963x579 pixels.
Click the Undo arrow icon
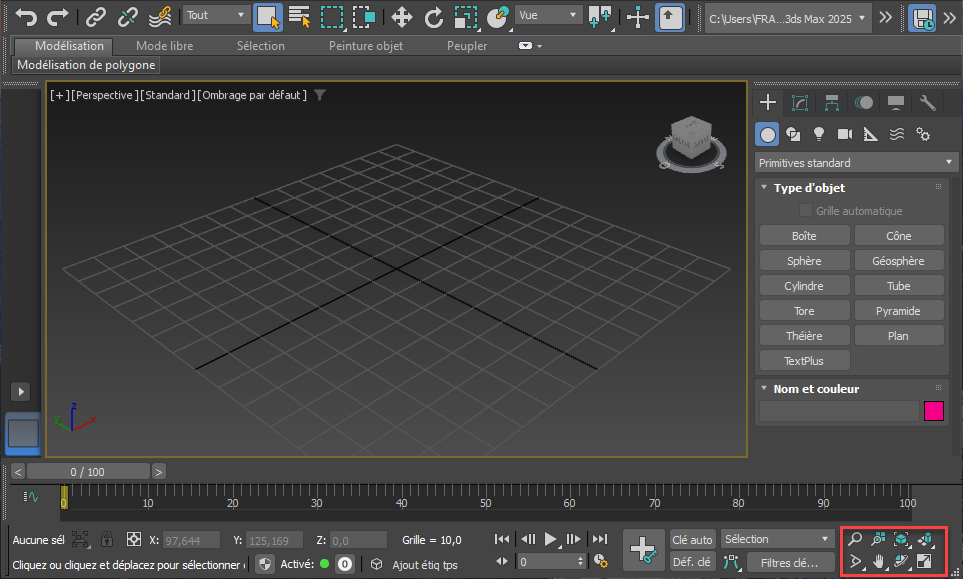point(27,17)
